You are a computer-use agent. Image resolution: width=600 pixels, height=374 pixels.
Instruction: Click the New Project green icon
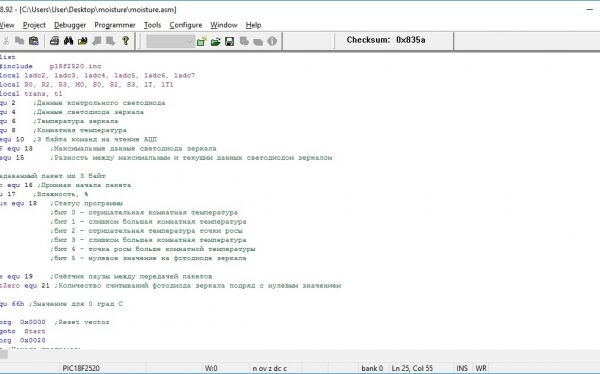(x=202, y=41)
